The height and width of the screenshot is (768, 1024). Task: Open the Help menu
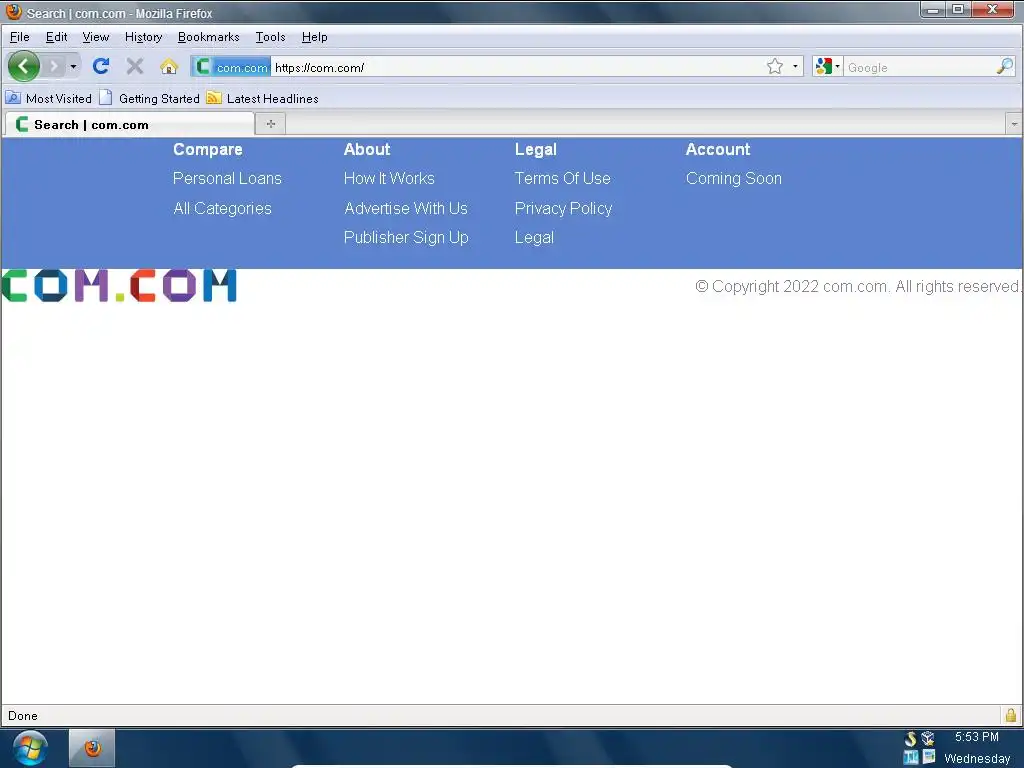pos(314,37)
